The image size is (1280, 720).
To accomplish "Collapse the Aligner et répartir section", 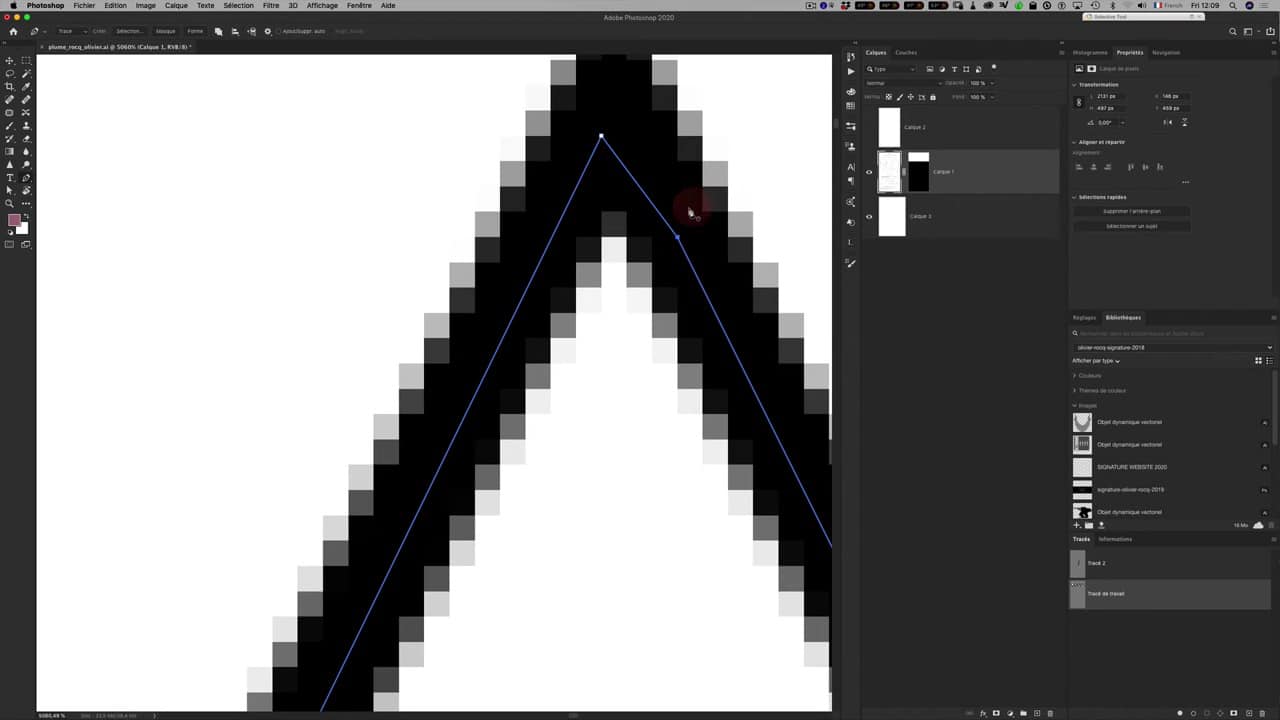I will (x=1075, y=142).
